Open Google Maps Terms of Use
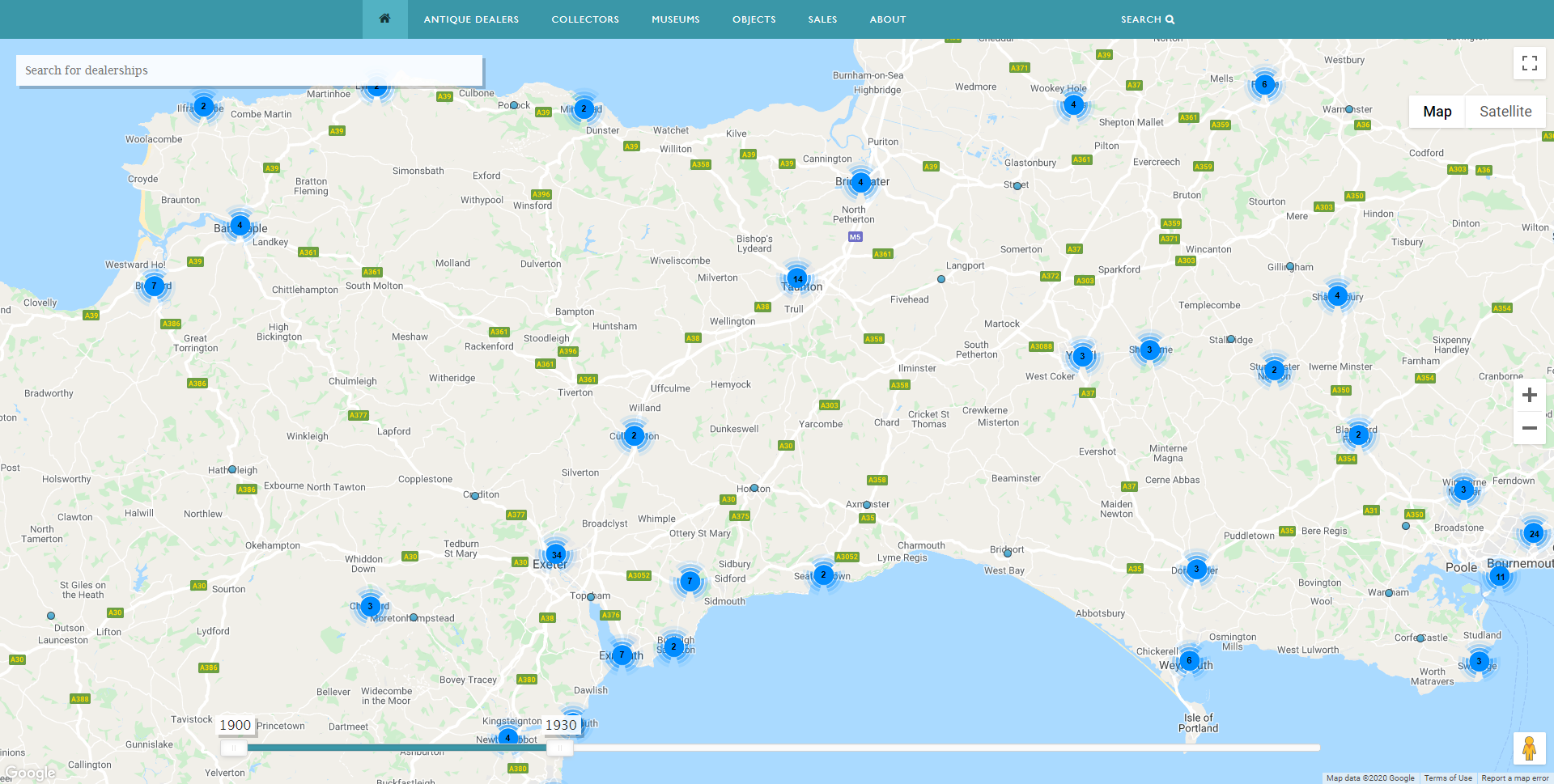 (x=1448, y=778)
